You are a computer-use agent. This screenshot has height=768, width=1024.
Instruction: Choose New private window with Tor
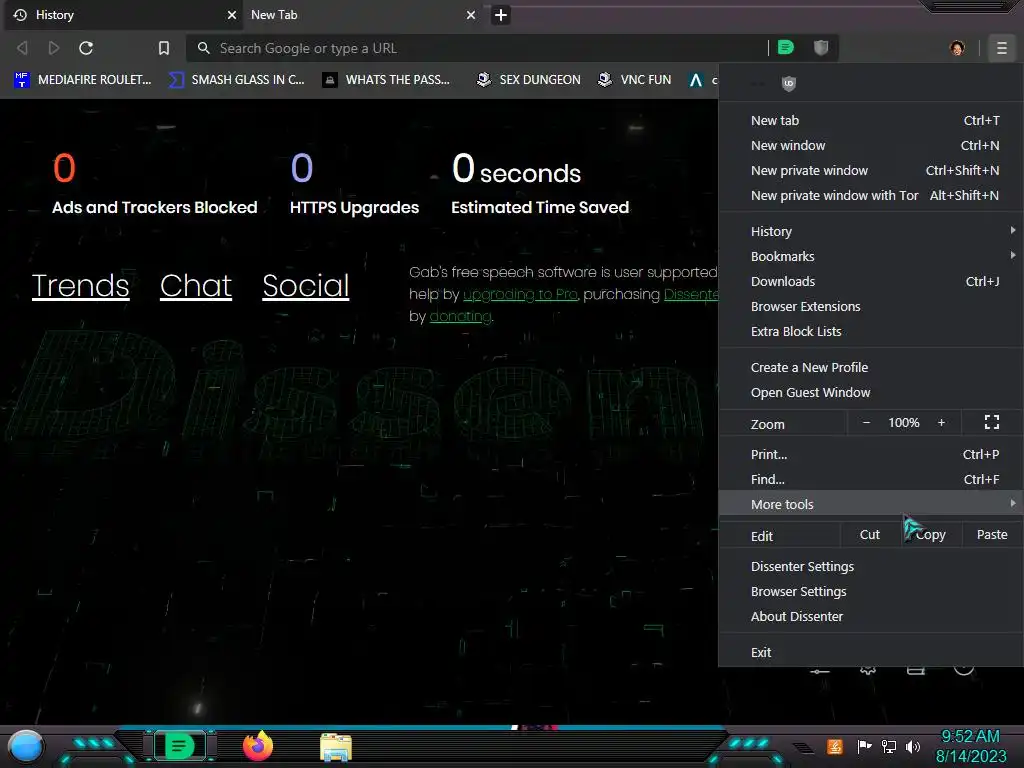(x=871, y=195)
